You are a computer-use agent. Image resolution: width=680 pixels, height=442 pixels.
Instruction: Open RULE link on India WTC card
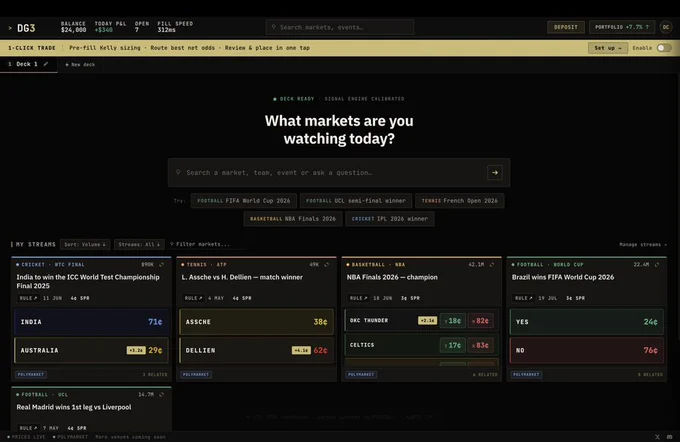(x=28, y=298)
